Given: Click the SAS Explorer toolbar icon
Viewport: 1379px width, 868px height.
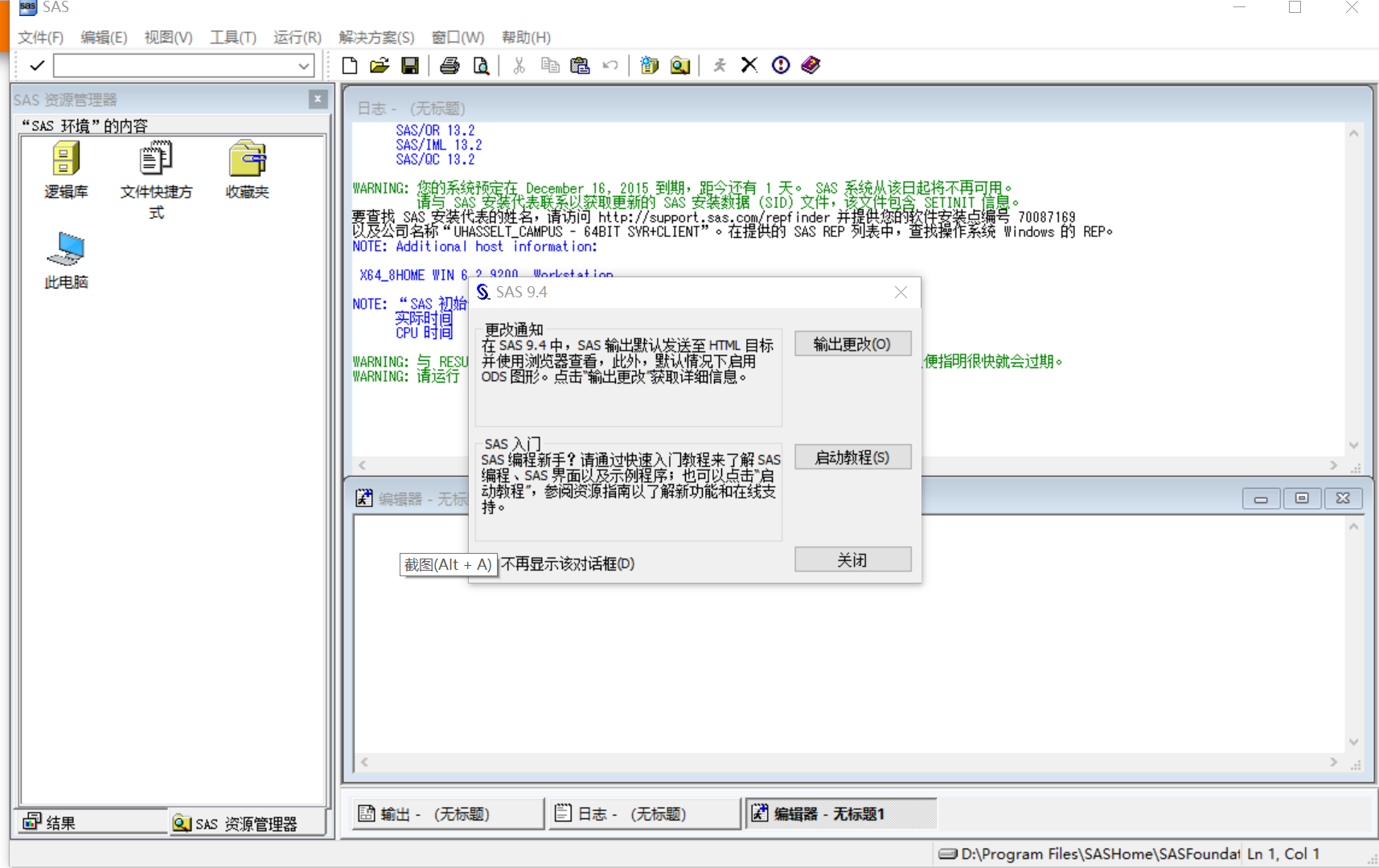Looking at the screenshot, I should point(680,65).
